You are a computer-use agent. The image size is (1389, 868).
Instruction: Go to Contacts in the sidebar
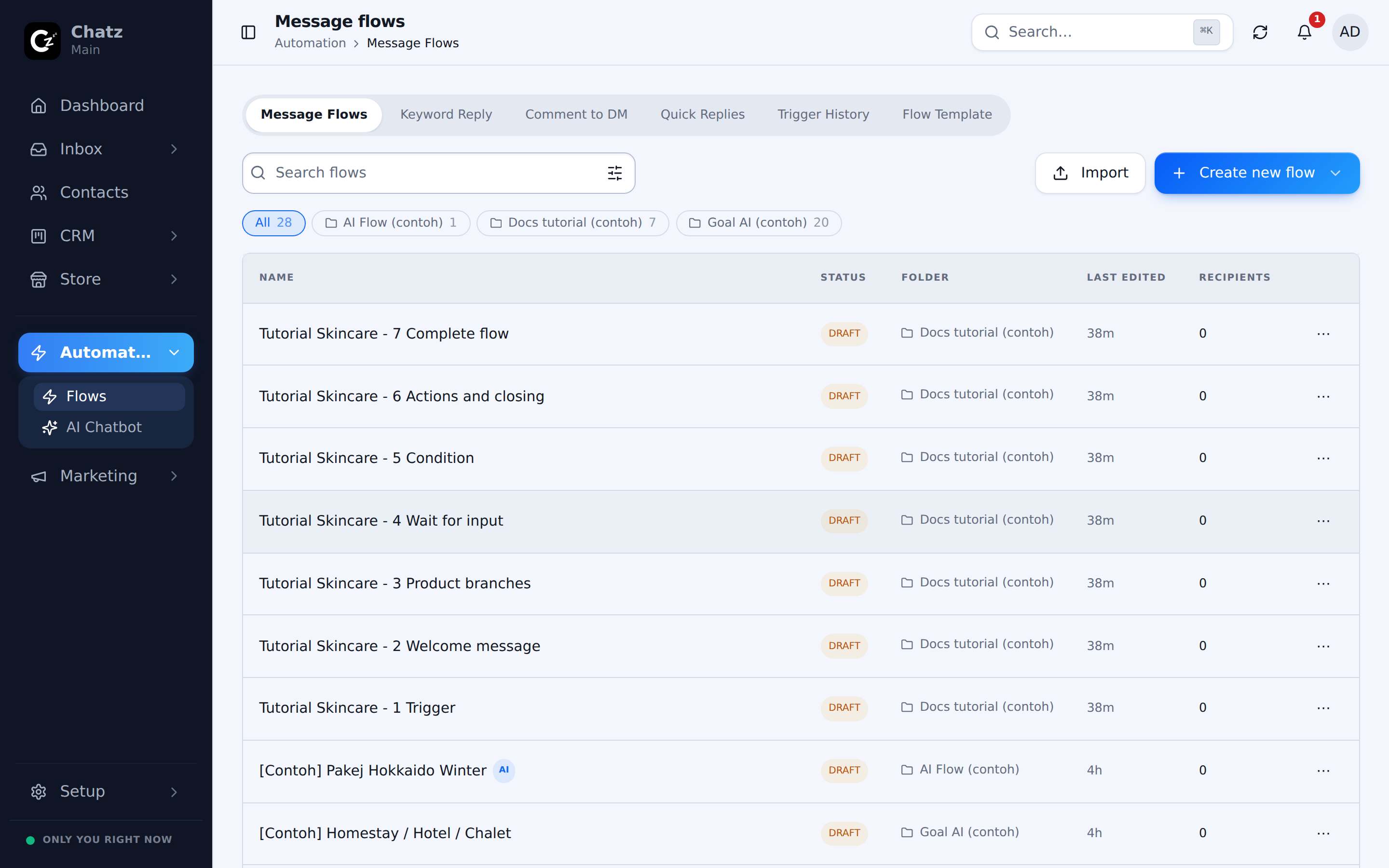106,192
